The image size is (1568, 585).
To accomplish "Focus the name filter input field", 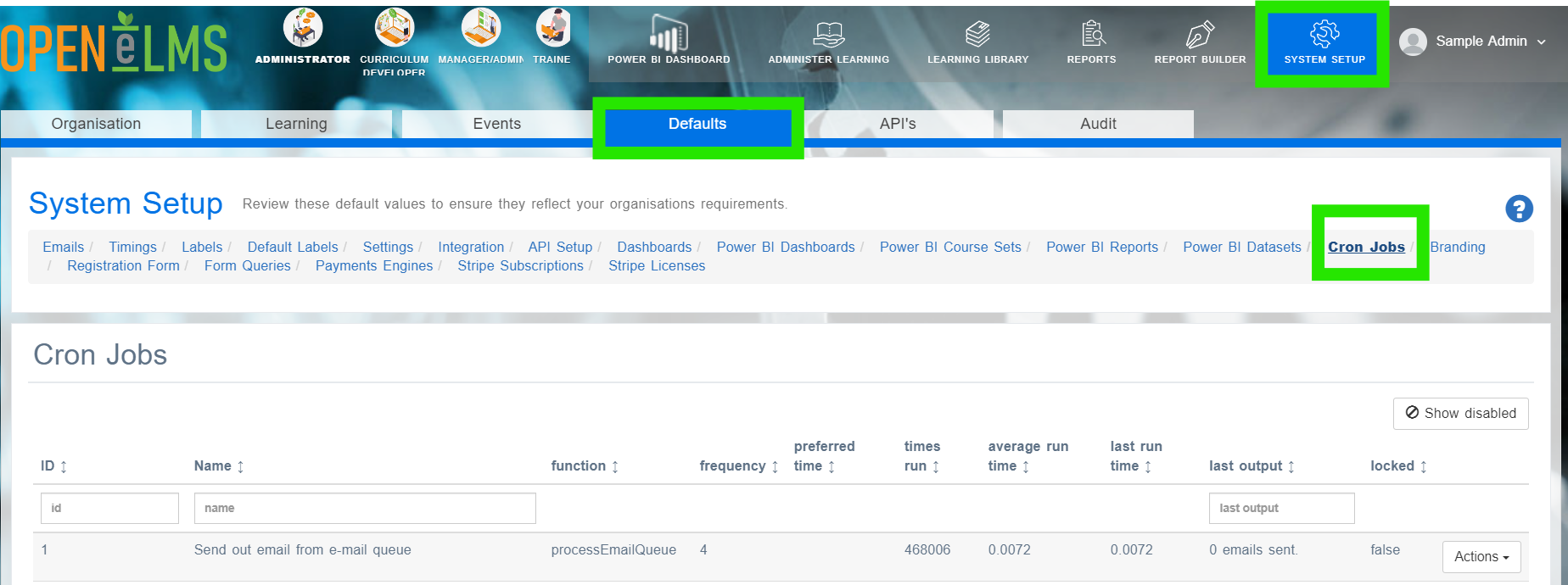I will [365, 508].
